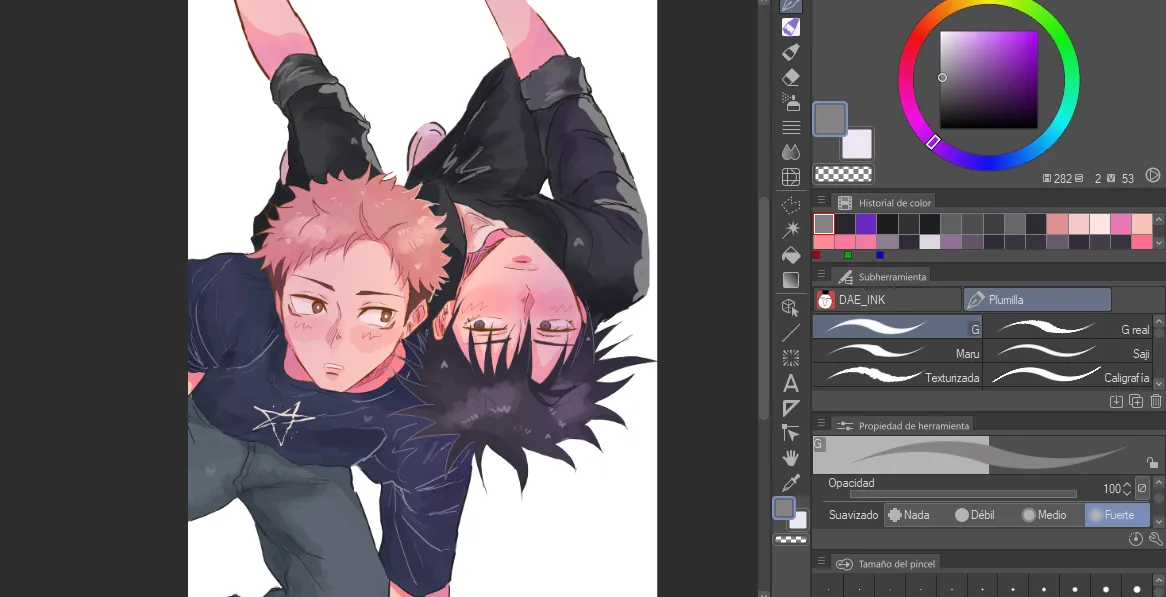Choose the G real brush
Viewport: 1166px width, 597px height.
pos(1067,327)
